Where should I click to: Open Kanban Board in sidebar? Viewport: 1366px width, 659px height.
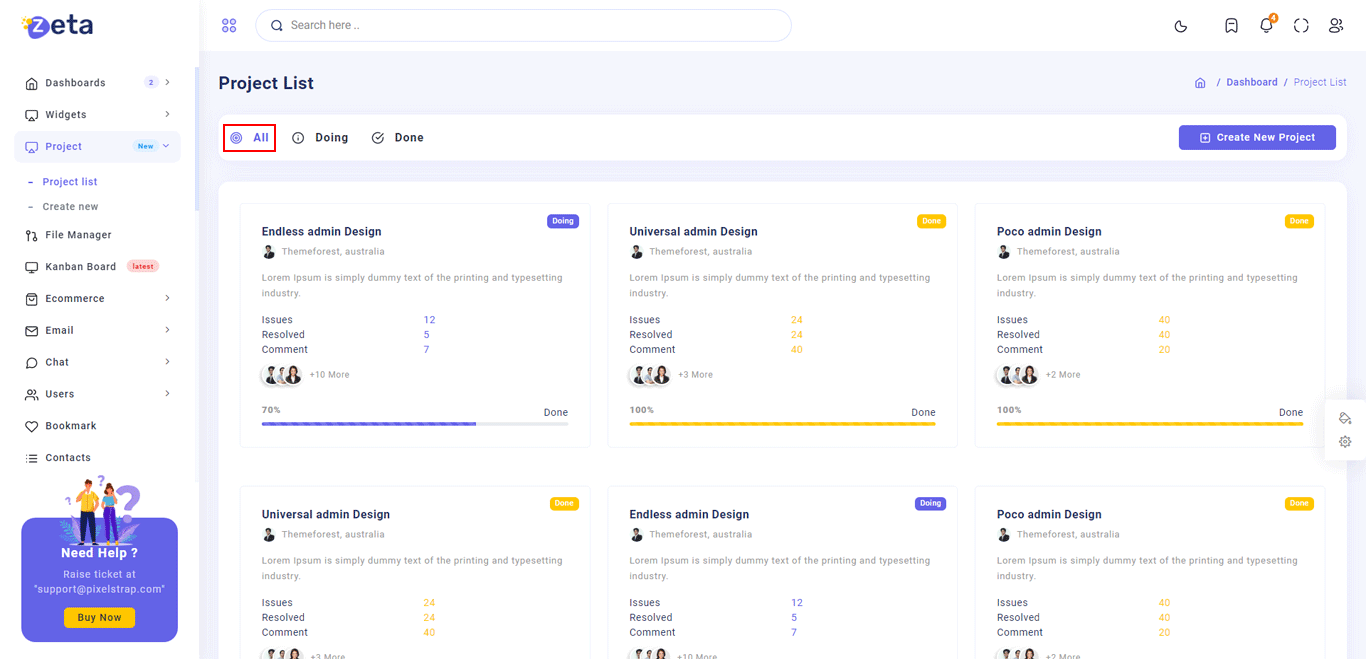[x=80, y=267]
